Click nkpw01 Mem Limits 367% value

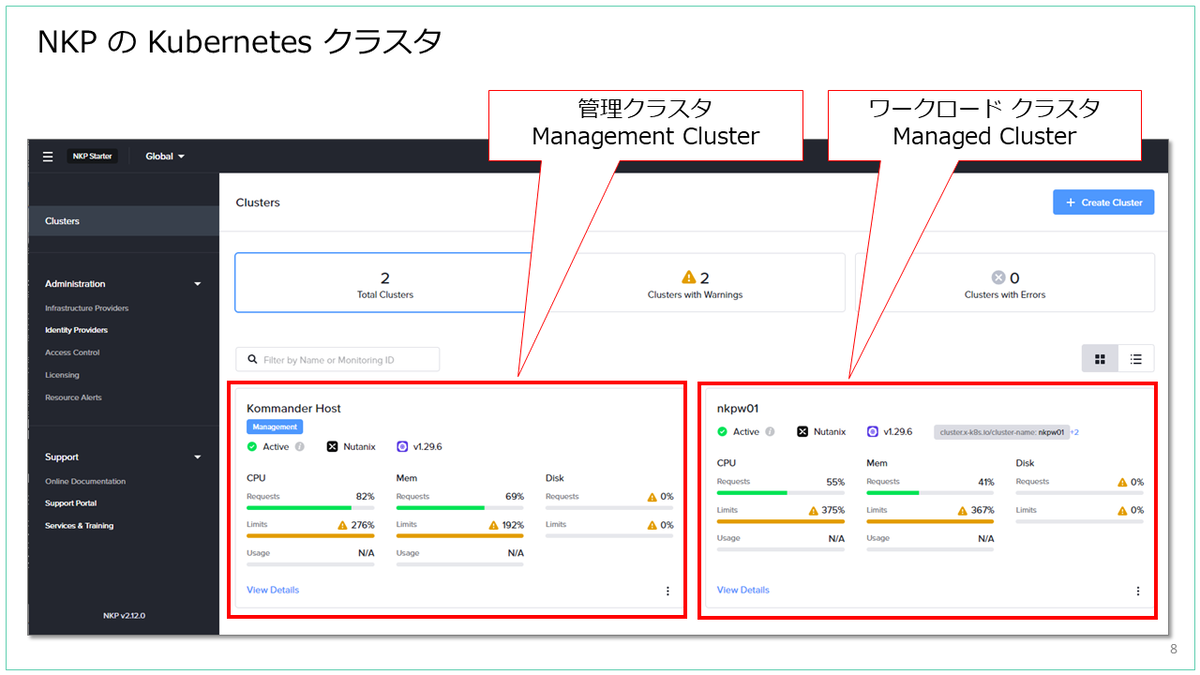[x=983, y=510]
